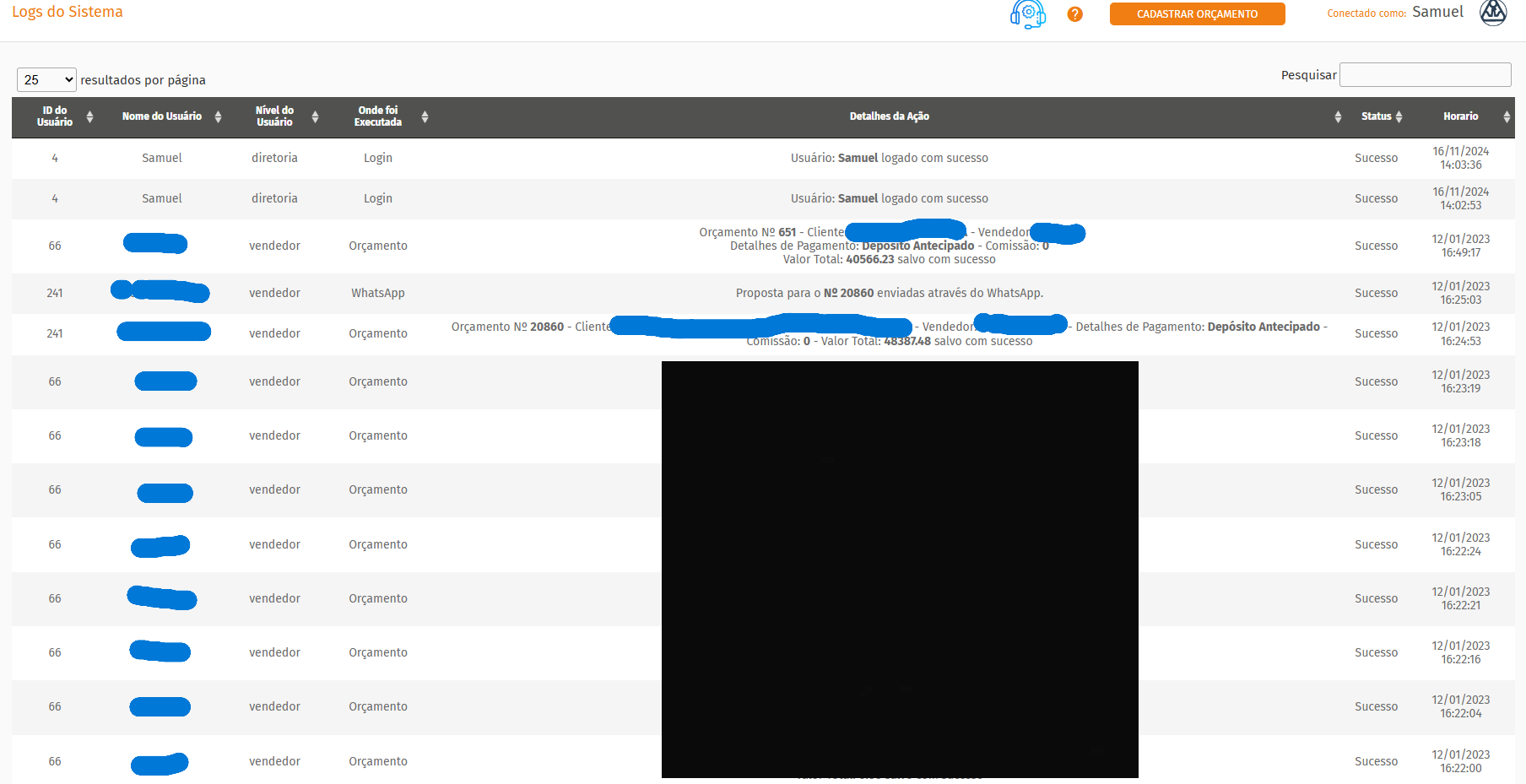Sort by ID do Usuário column arrows

click(x=89, y=116)
